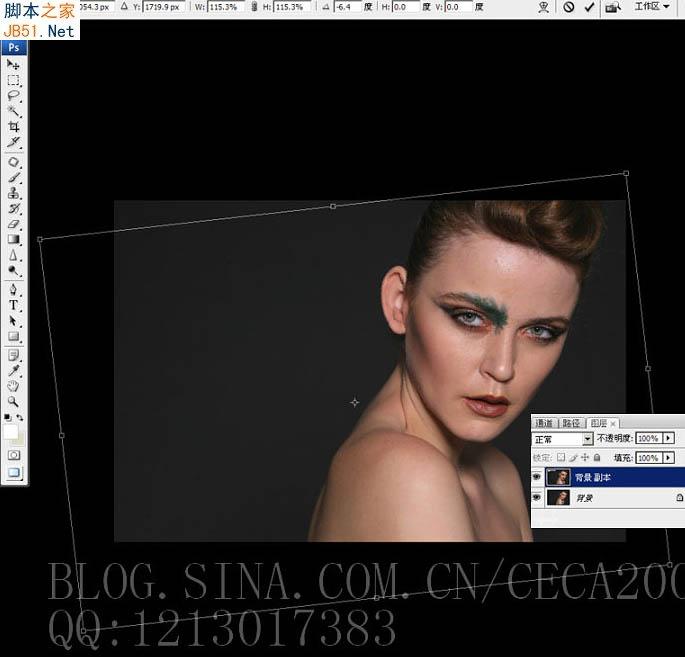Switch to the 通道 tab
This screenshot has height=657, width=685.
[x=544, y=423]
